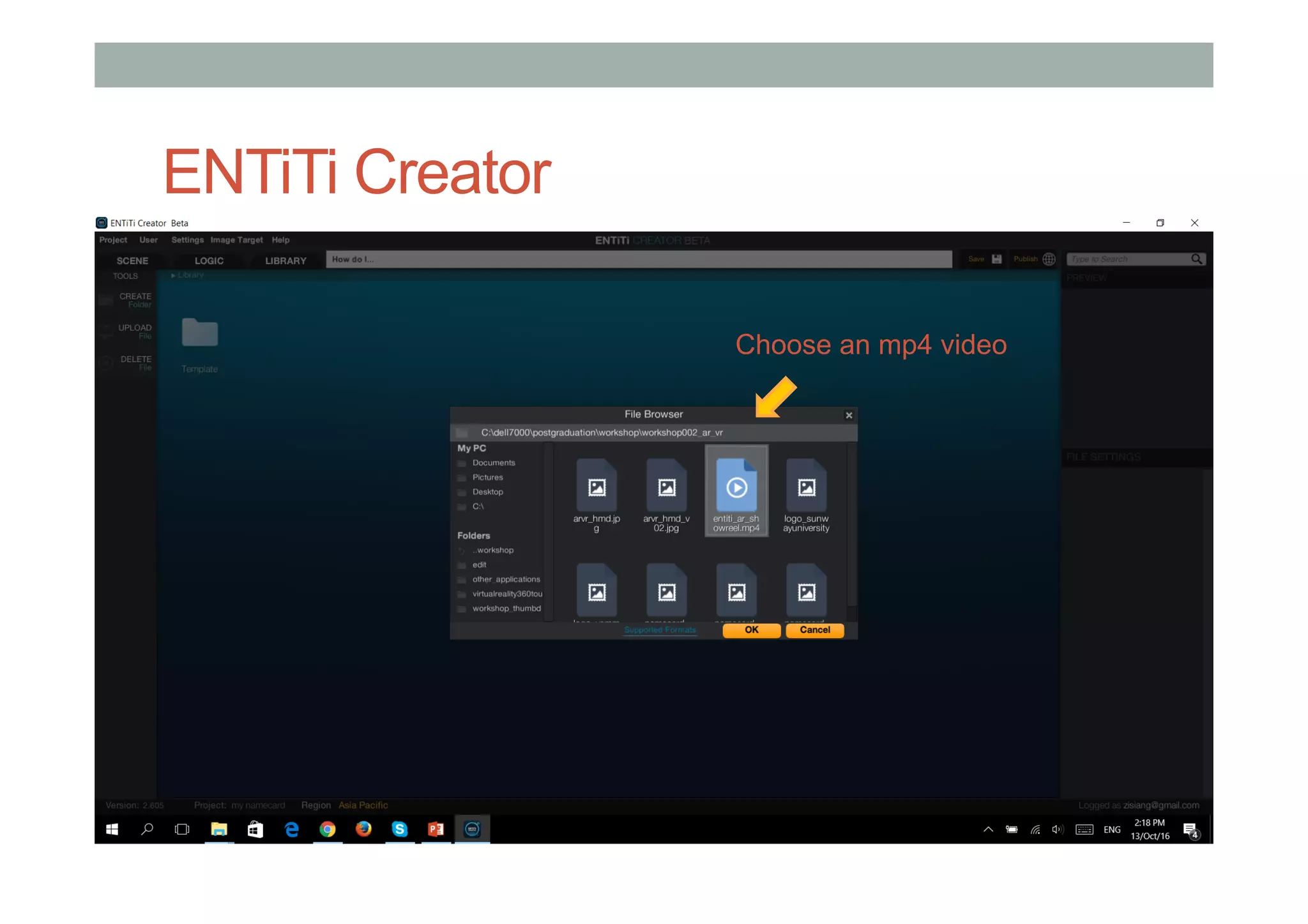
Task: Open the Image Target menu
Action: (236, 240)
